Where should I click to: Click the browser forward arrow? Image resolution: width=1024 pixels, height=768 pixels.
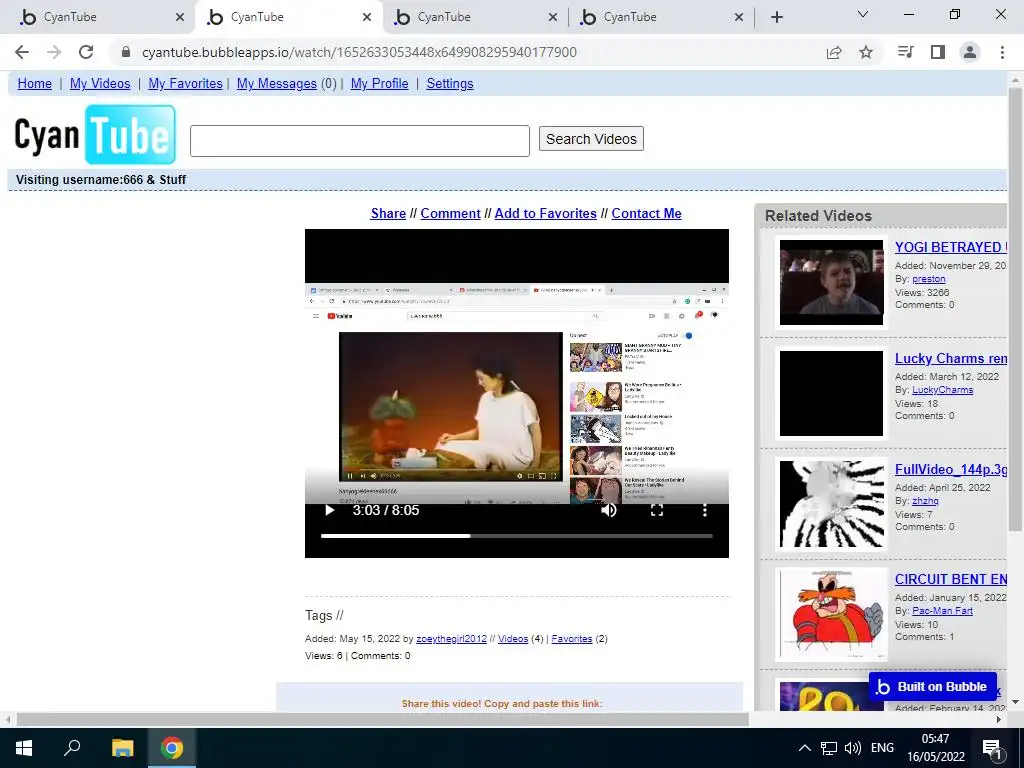(x=54, y=52)
